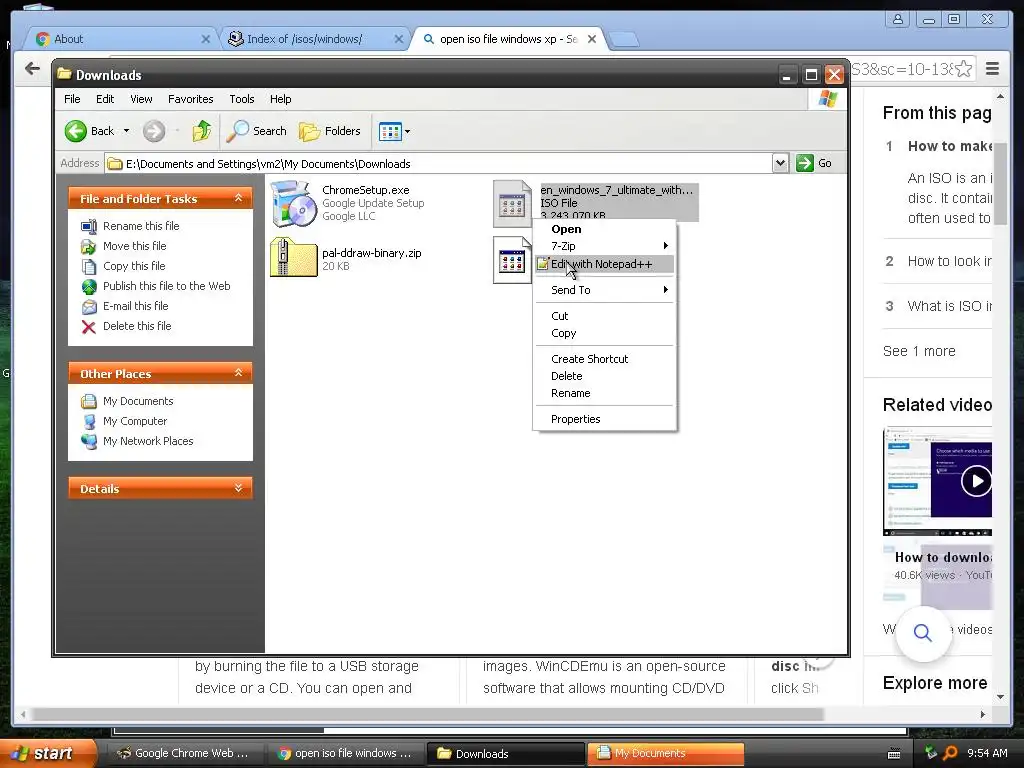Screen dimensions: 1024x768
Task: Go up one folder level icon
Action: (x=202, y=131)
